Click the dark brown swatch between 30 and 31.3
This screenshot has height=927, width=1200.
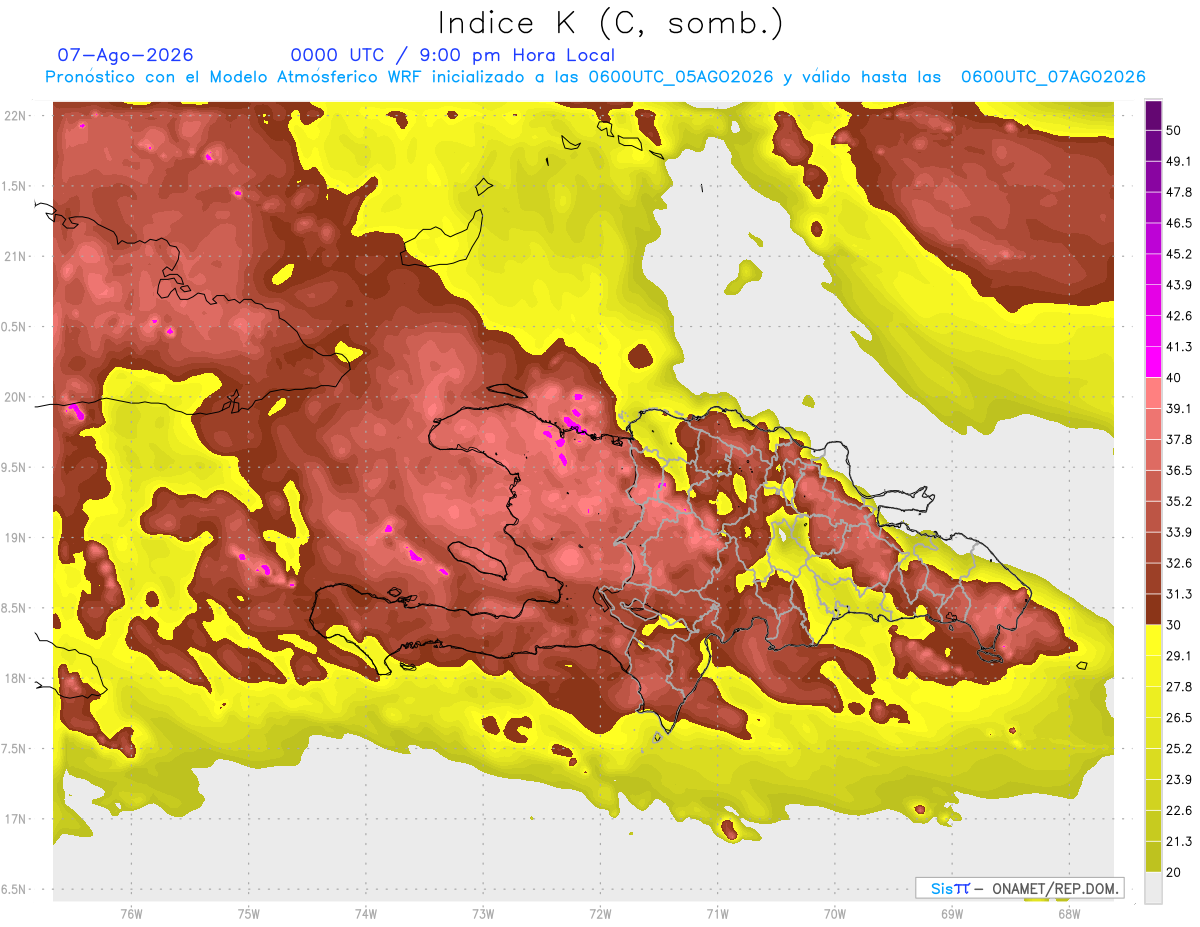pos(1153,609)
